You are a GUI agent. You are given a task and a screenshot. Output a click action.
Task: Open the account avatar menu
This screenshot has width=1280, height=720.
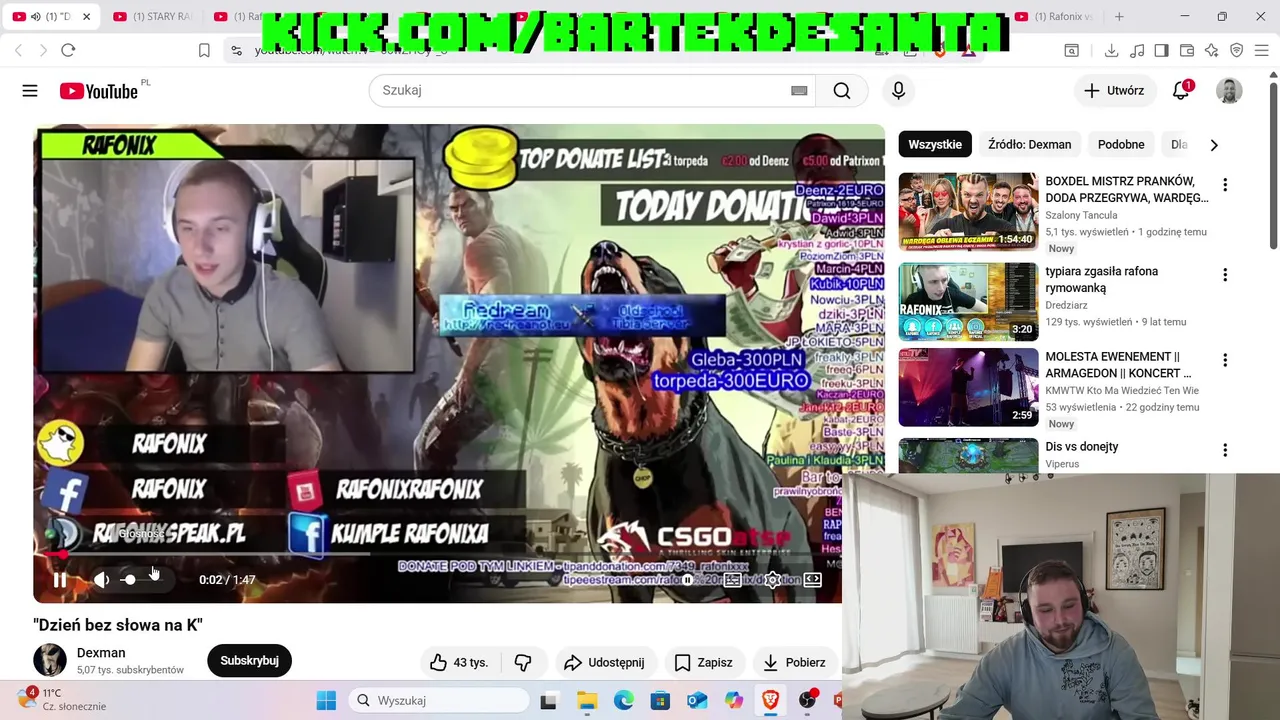coord(1229,90)
